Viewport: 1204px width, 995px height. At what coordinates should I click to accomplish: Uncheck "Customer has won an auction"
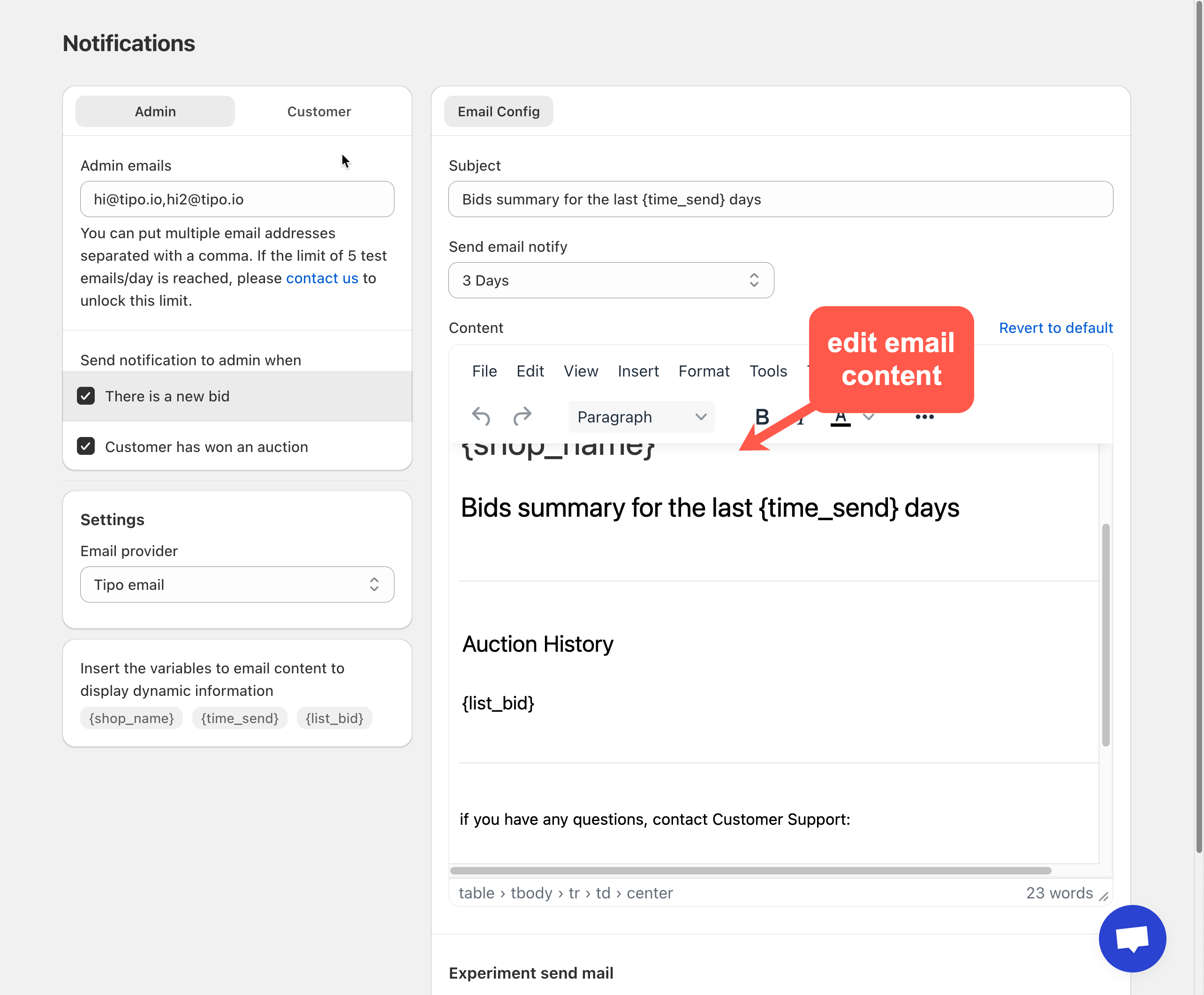[x=86, y=446]
